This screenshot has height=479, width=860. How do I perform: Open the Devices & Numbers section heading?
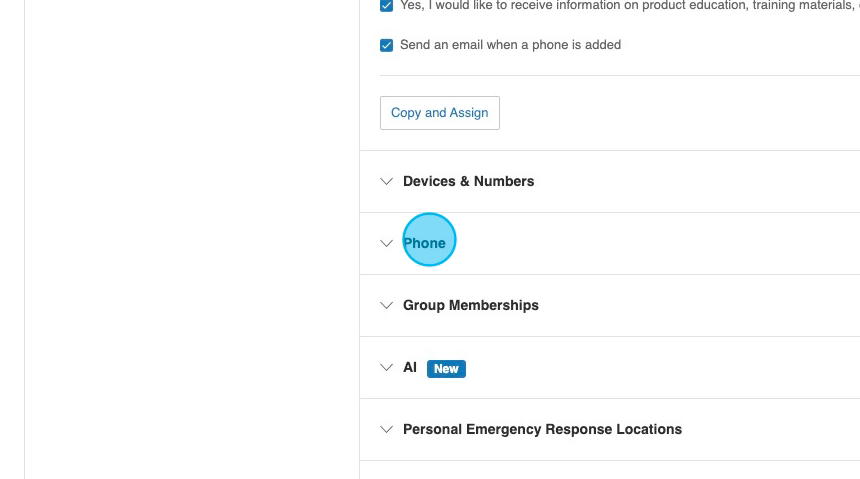tap(468, 182)
